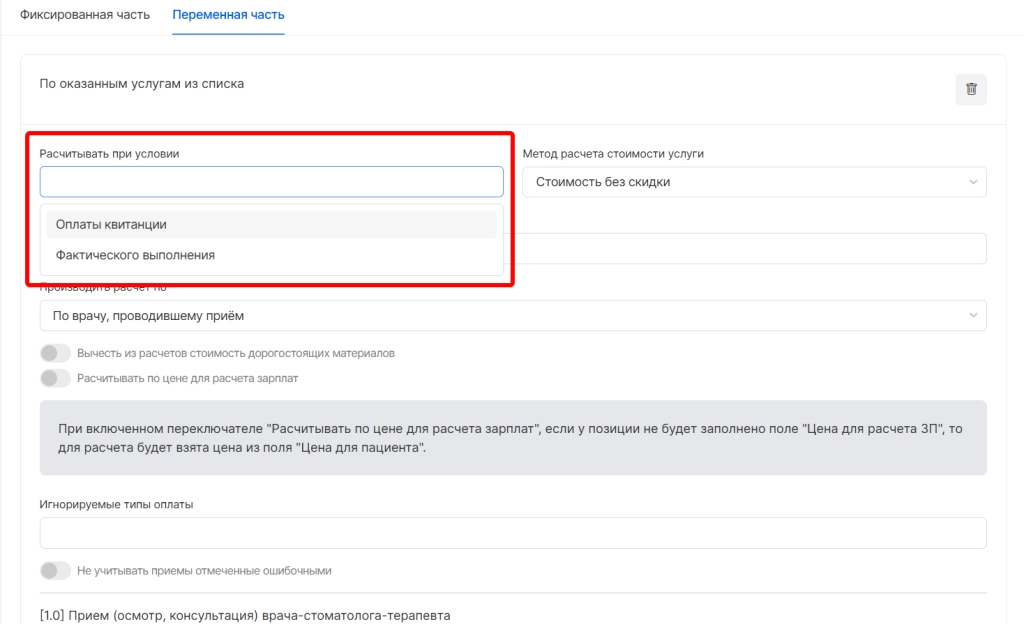The image size is (1024, 624).
Task: Toggle "Расчитывать по цене для расчета зарплат"
Action: [55, 378]
